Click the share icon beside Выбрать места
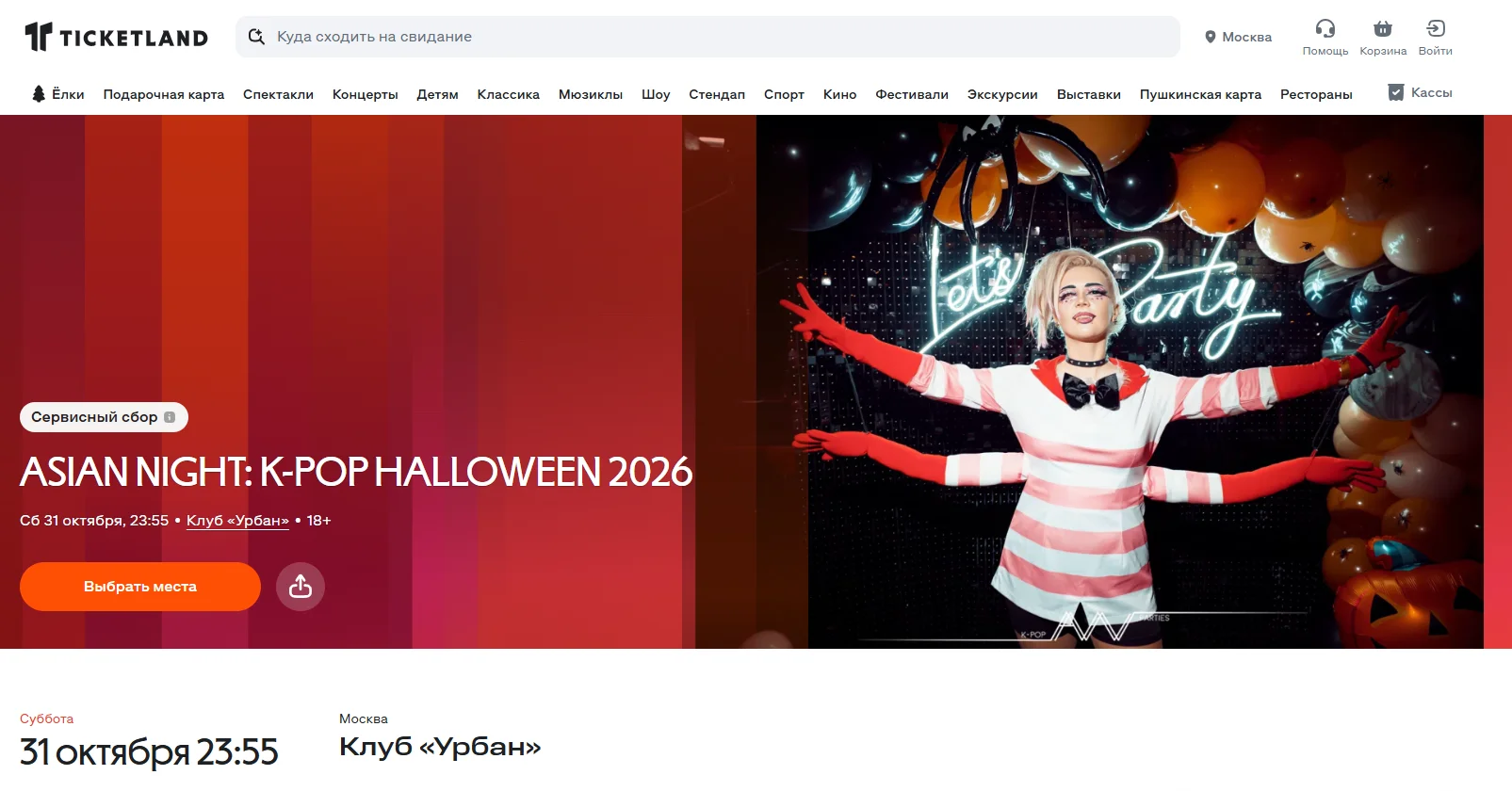Screen dimensions: 1512x791 pyautogui.click(x=301, y=587)
